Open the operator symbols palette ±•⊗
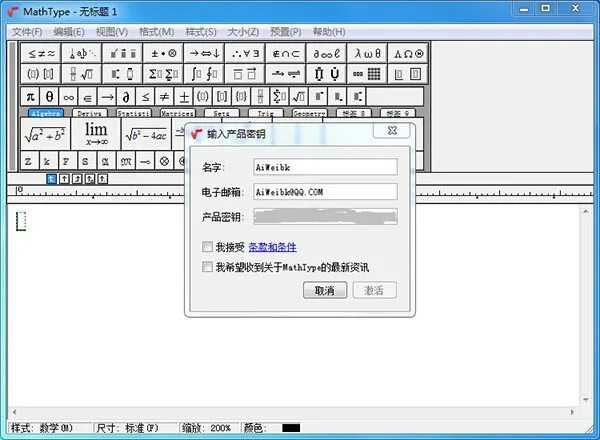This screenshot has width=600, height=440. click(x=163, y=54)
